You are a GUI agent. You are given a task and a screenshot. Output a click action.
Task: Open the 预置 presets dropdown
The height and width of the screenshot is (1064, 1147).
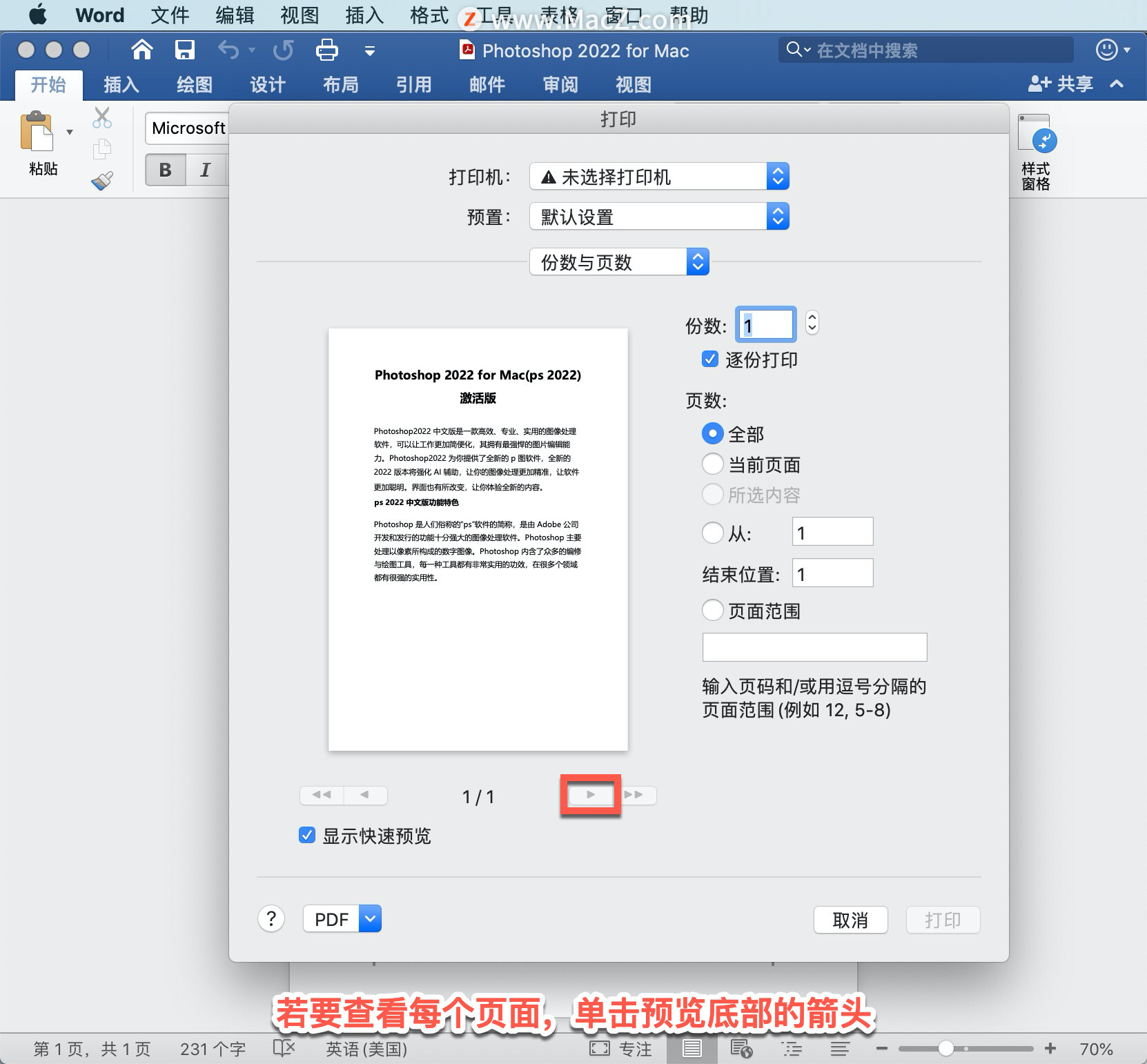coord(659,217)
